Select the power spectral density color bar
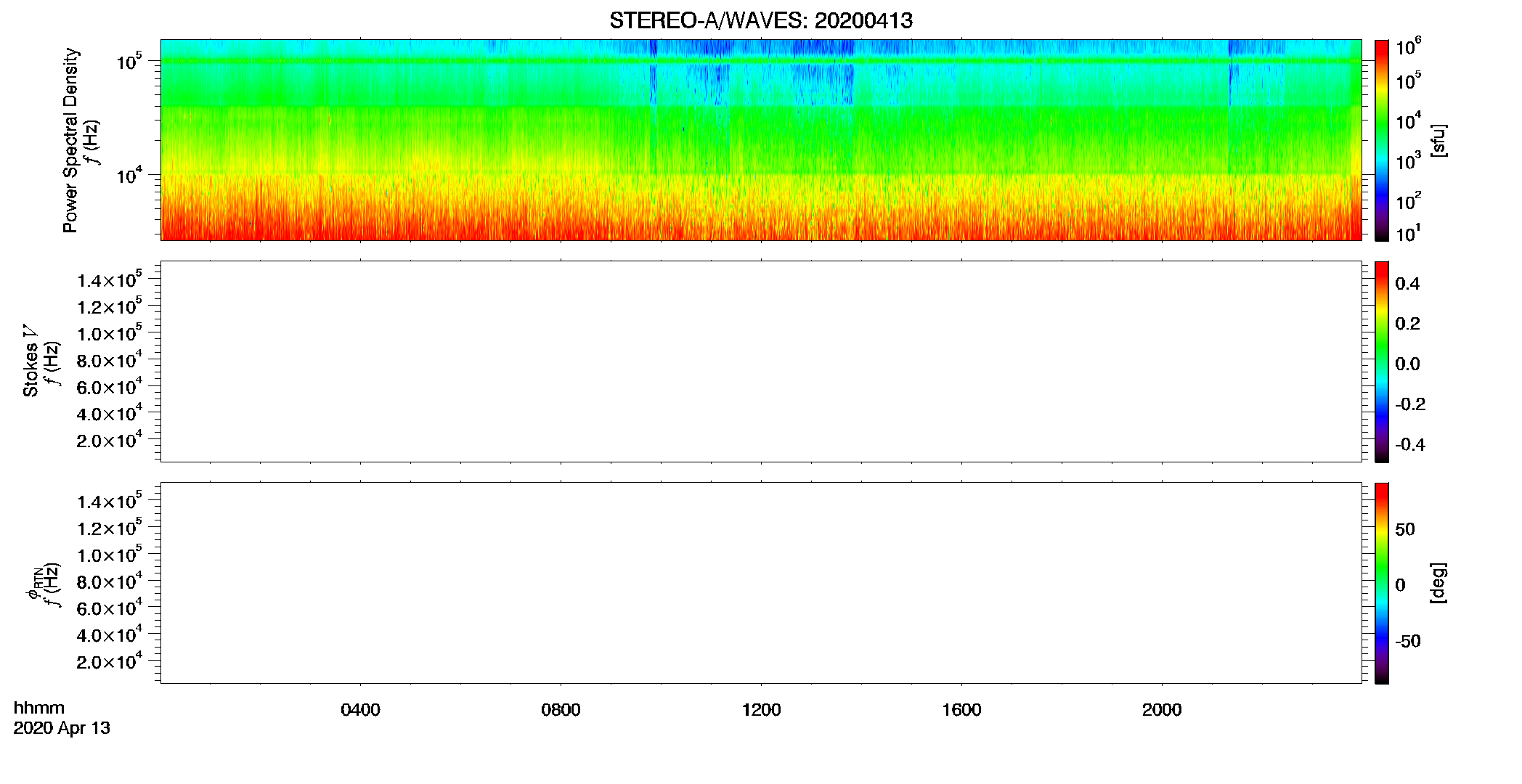The height and width of the screenshot is (784, 1522). coord(1381,140)
